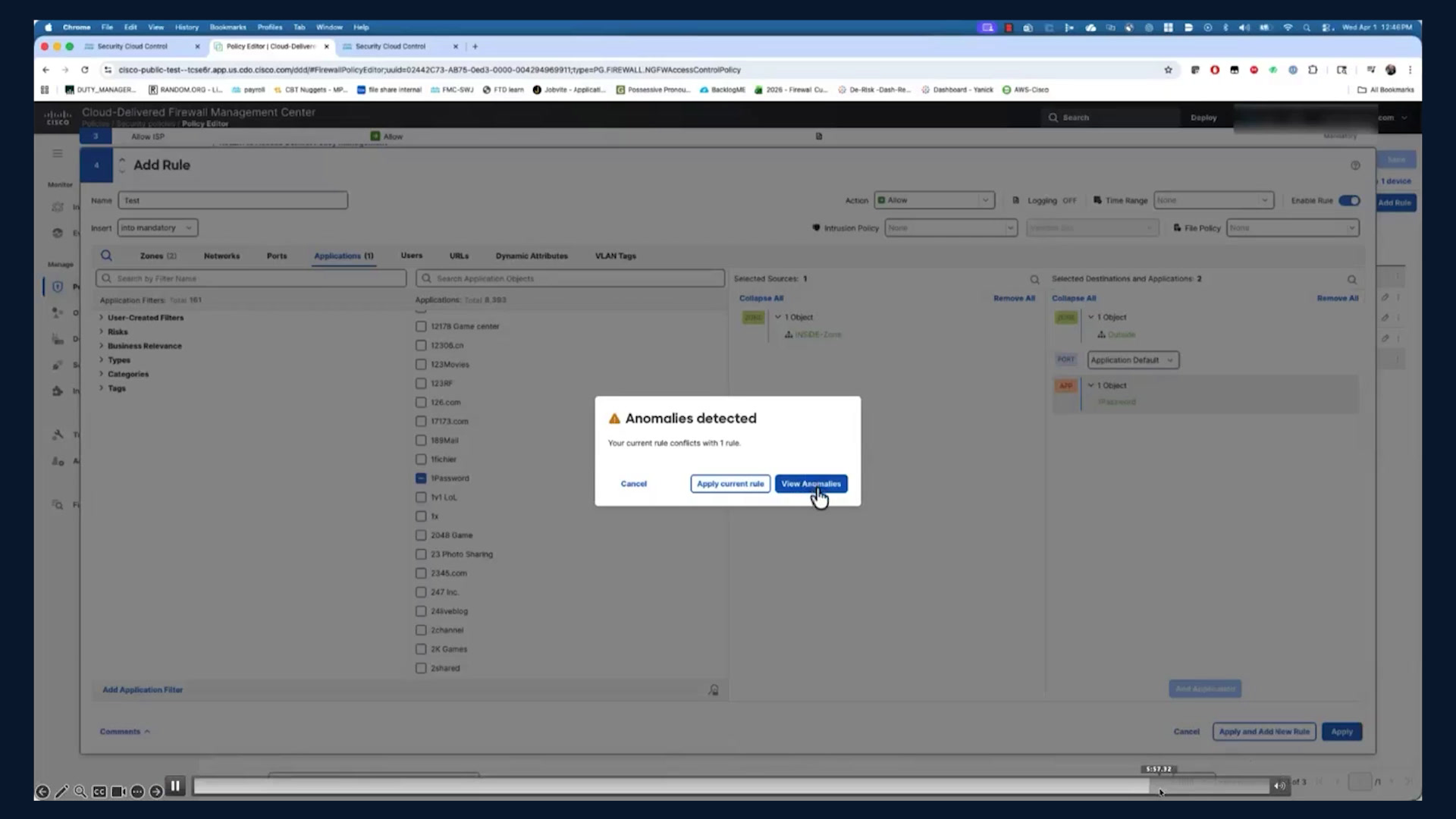Switch to the Dynamic Attributes tab
Viewport: 1456px width, 819px height.
(x=532, y=256)
